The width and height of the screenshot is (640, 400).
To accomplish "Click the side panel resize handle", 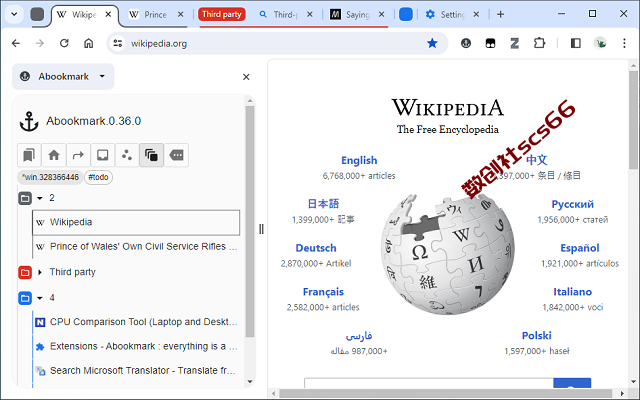I will click(261, 229).
